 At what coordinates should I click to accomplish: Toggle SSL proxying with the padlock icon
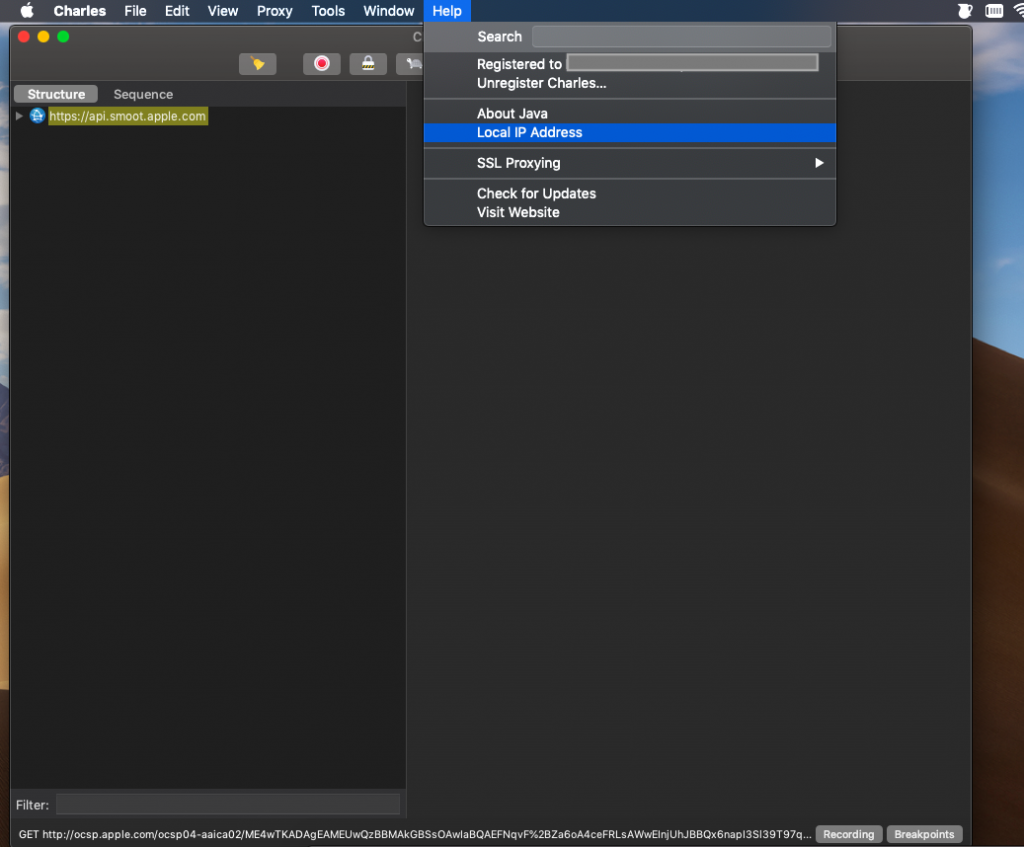click(x=368, y=63)
